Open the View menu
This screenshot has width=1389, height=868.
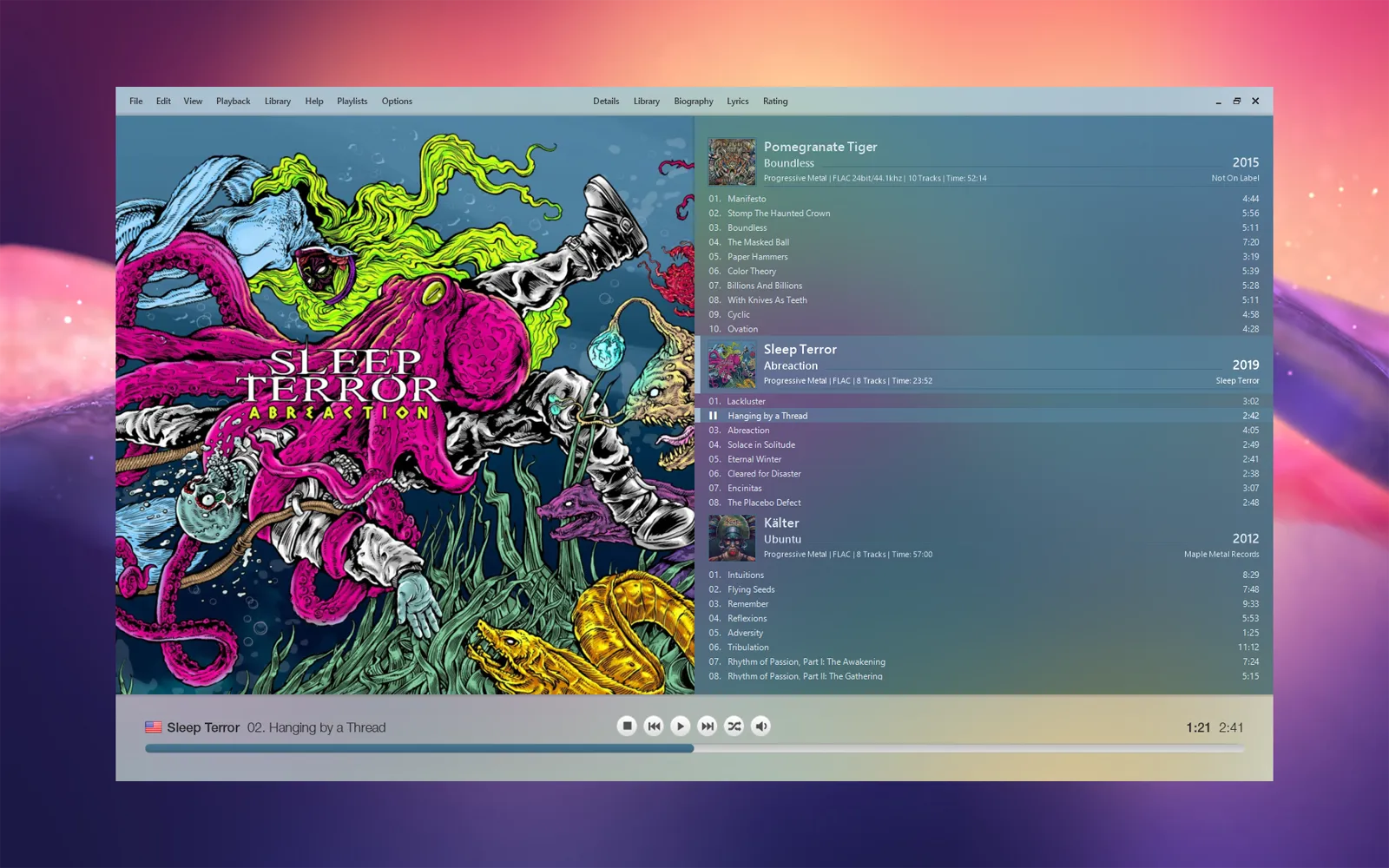pos(193,102)
